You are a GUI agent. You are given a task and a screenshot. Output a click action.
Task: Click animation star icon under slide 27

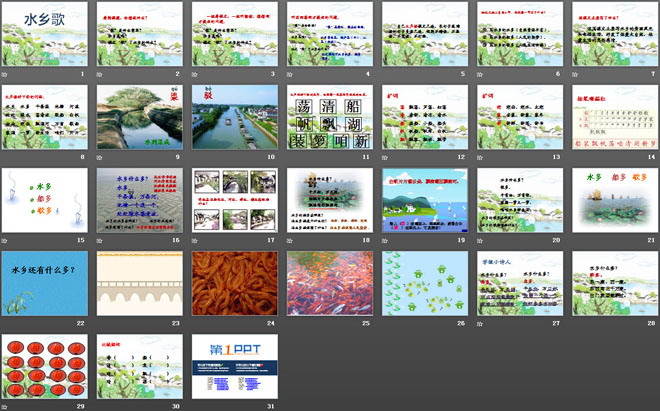(480, 324)
